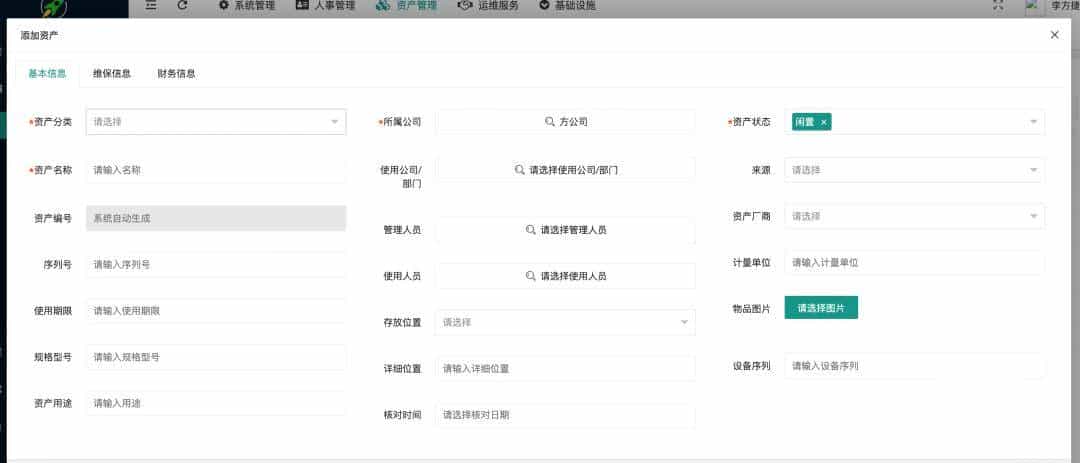Open the 系统管理 menu
The width and height of the screenshot is (1080, 463).
[x=247, y=6]
